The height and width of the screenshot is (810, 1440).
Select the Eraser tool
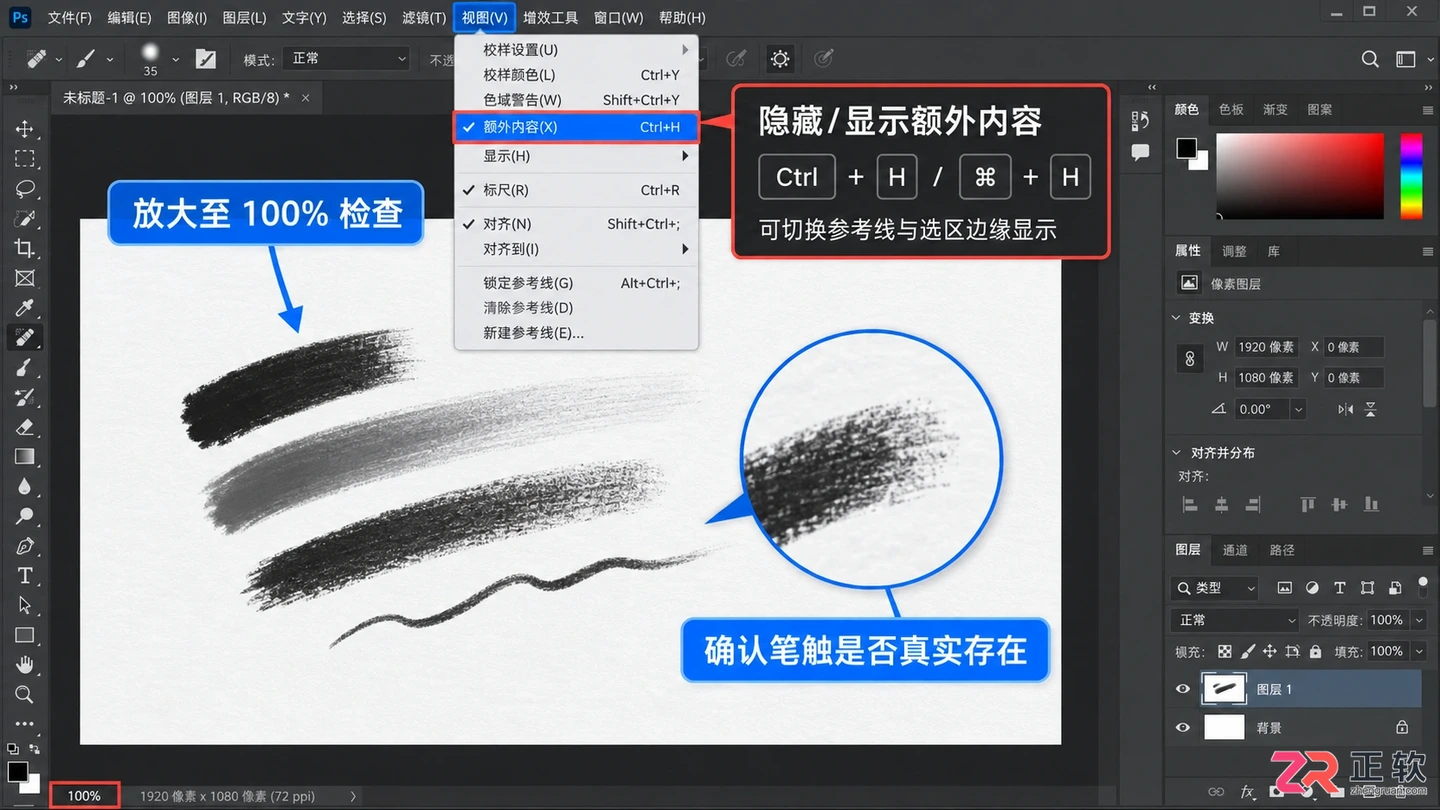(25, 427)
